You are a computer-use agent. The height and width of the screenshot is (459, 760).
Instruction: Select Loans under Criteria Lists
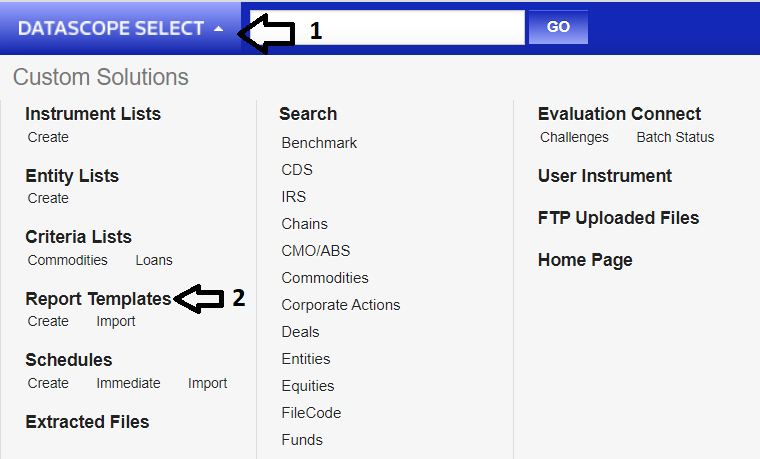(154, 260)
